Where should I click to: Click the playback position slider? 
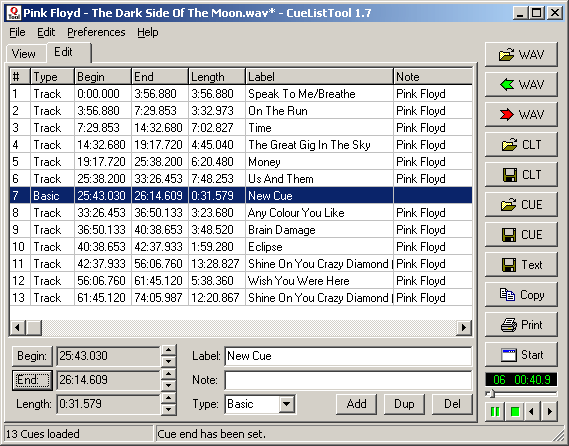pos(521,394)
